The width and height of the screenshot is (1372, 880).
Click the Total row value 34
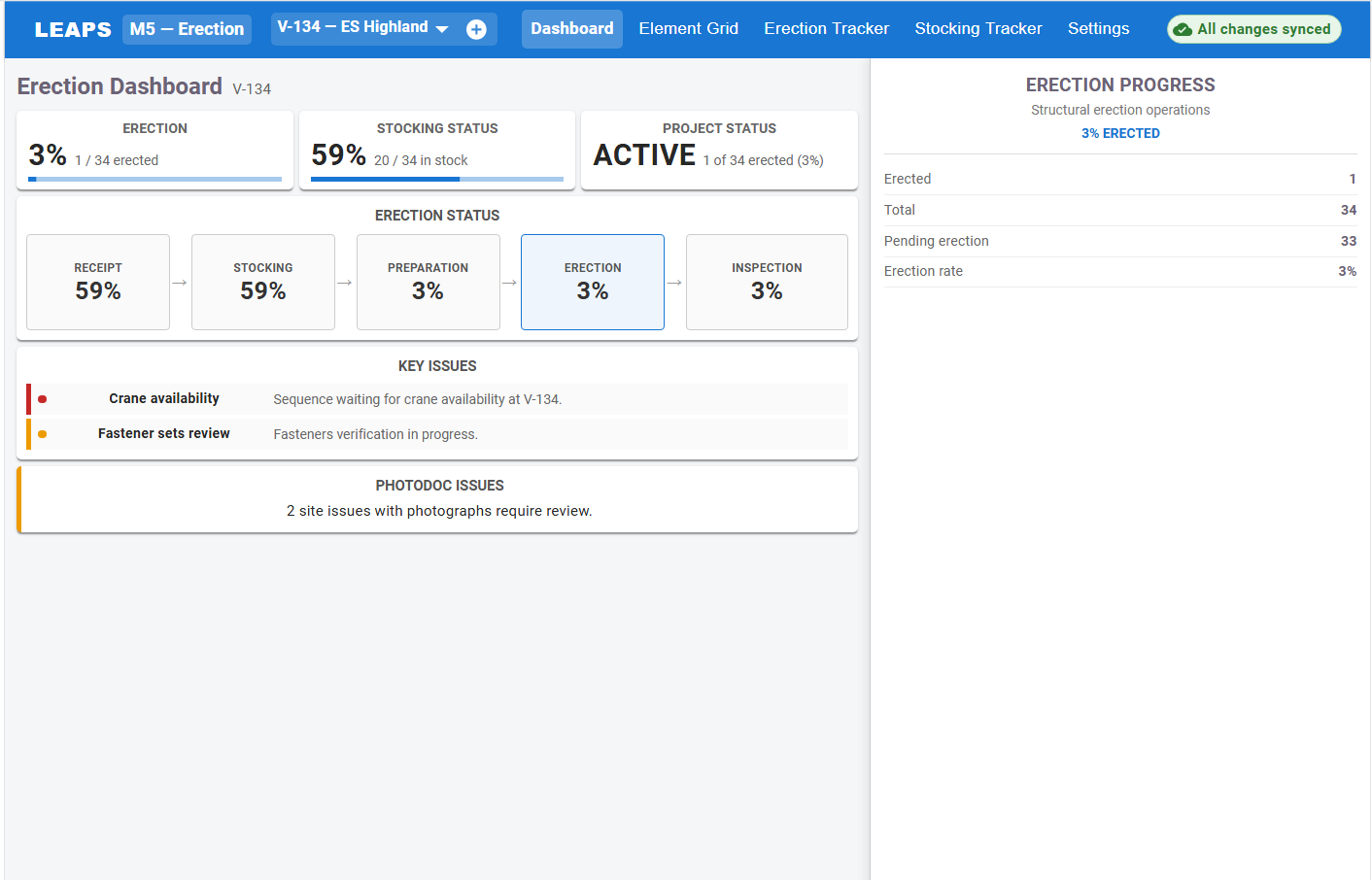[x=1349, y=210]
